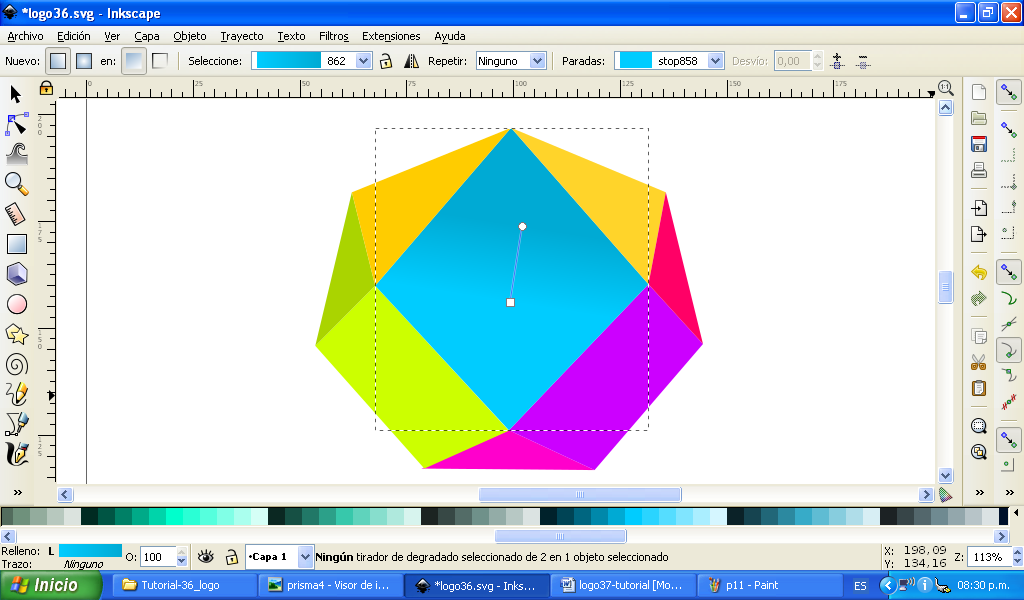This screenshot has width=1024, height=600.
Task: Select the Tweak tool
Action: 16,154
